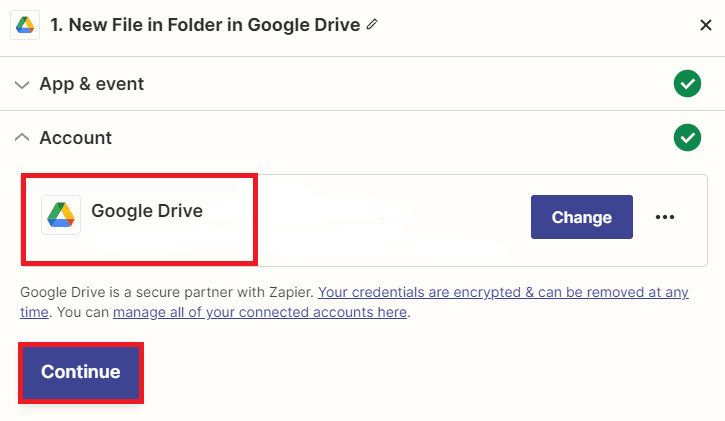Click the Google Drive logo in the account card

click(61, 214)
